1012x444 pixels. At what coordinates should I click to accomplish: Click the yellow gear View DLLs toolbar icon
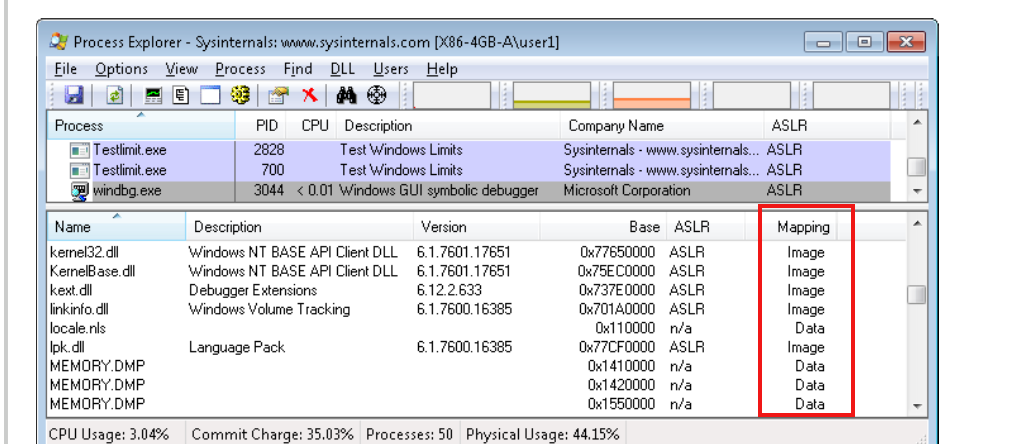(240, 96)
